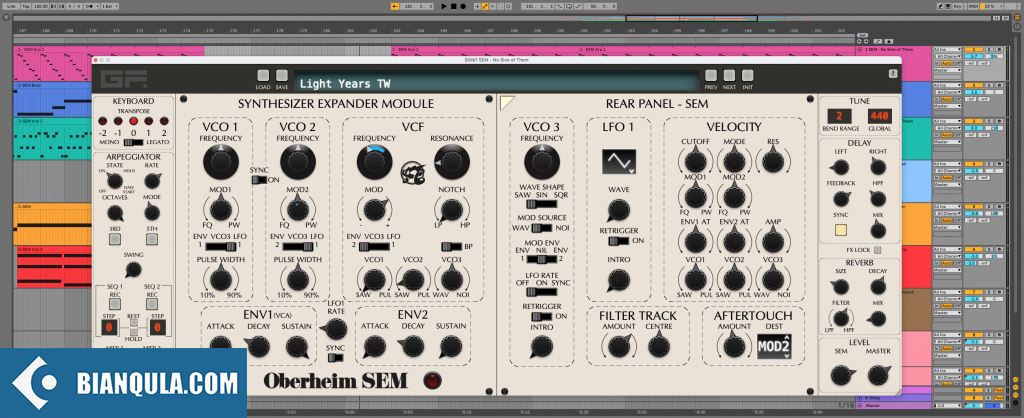The width and height of the screenshot is (1024, 418).
Task: Flip the VCF BP switch
Action: pos(451,246)
